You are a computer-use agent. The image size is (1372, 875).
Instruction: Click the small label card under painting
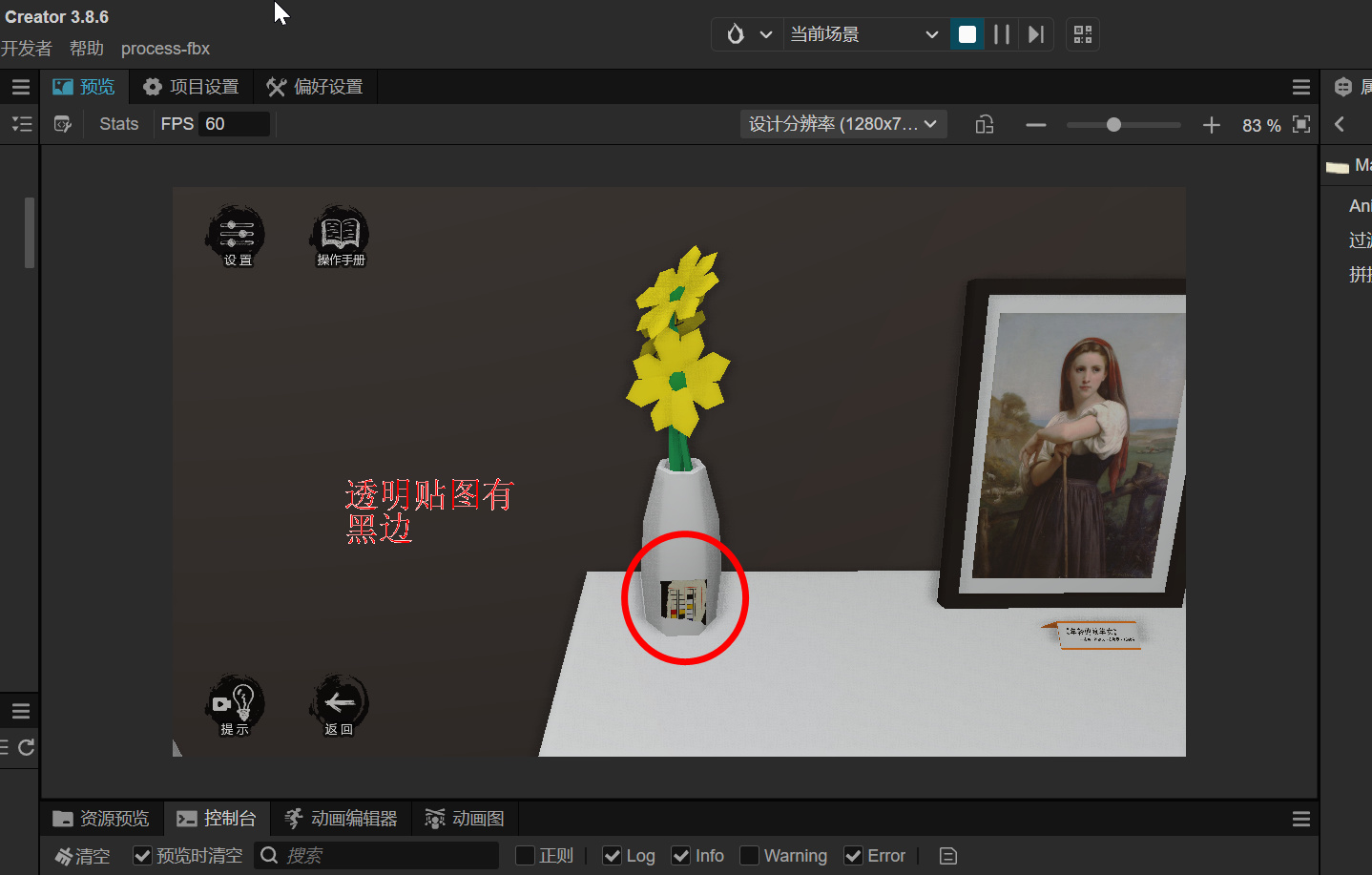(x=1093, y=635)
